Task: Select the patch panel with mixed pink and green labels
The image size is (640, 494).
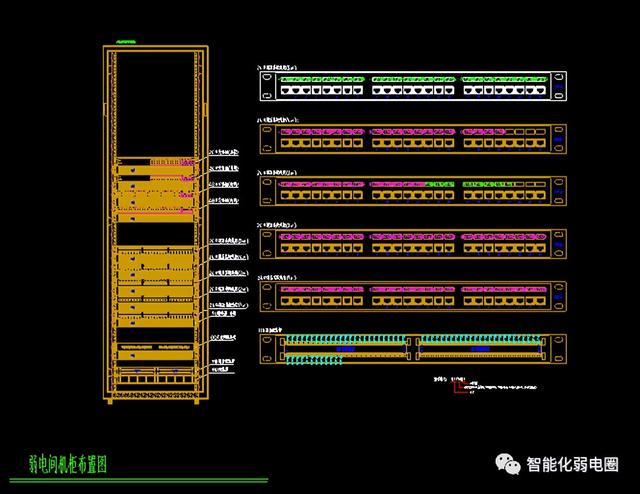Action: [x=413, y=191]
